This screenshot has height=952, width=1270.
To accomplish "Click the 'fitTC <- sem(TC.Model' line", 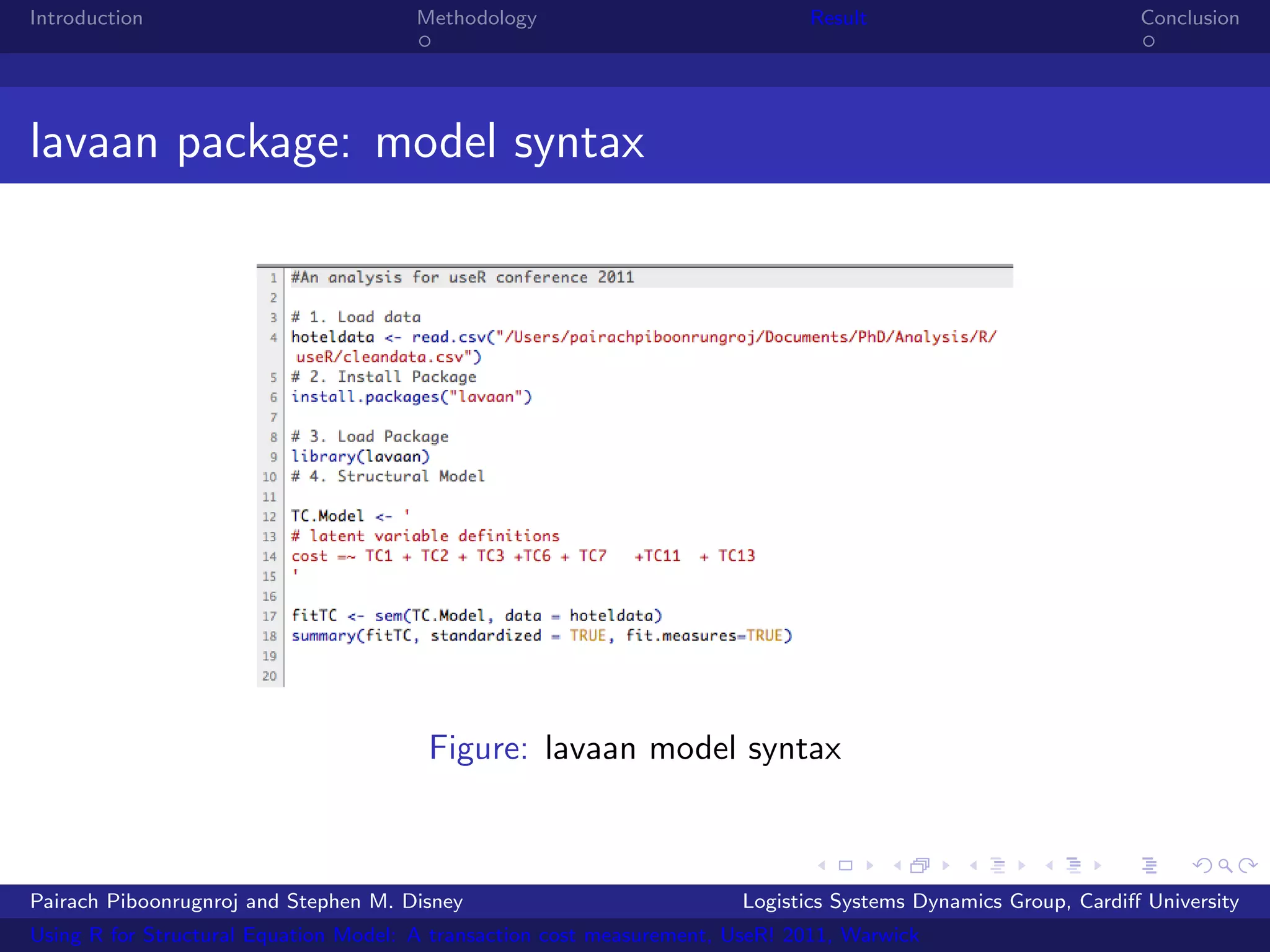I will click(x=477, y=615).
